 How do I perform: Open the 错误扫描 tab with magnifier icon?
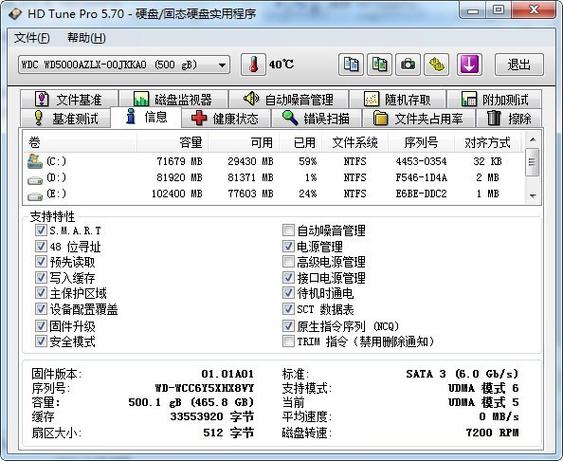pos(316,118)
